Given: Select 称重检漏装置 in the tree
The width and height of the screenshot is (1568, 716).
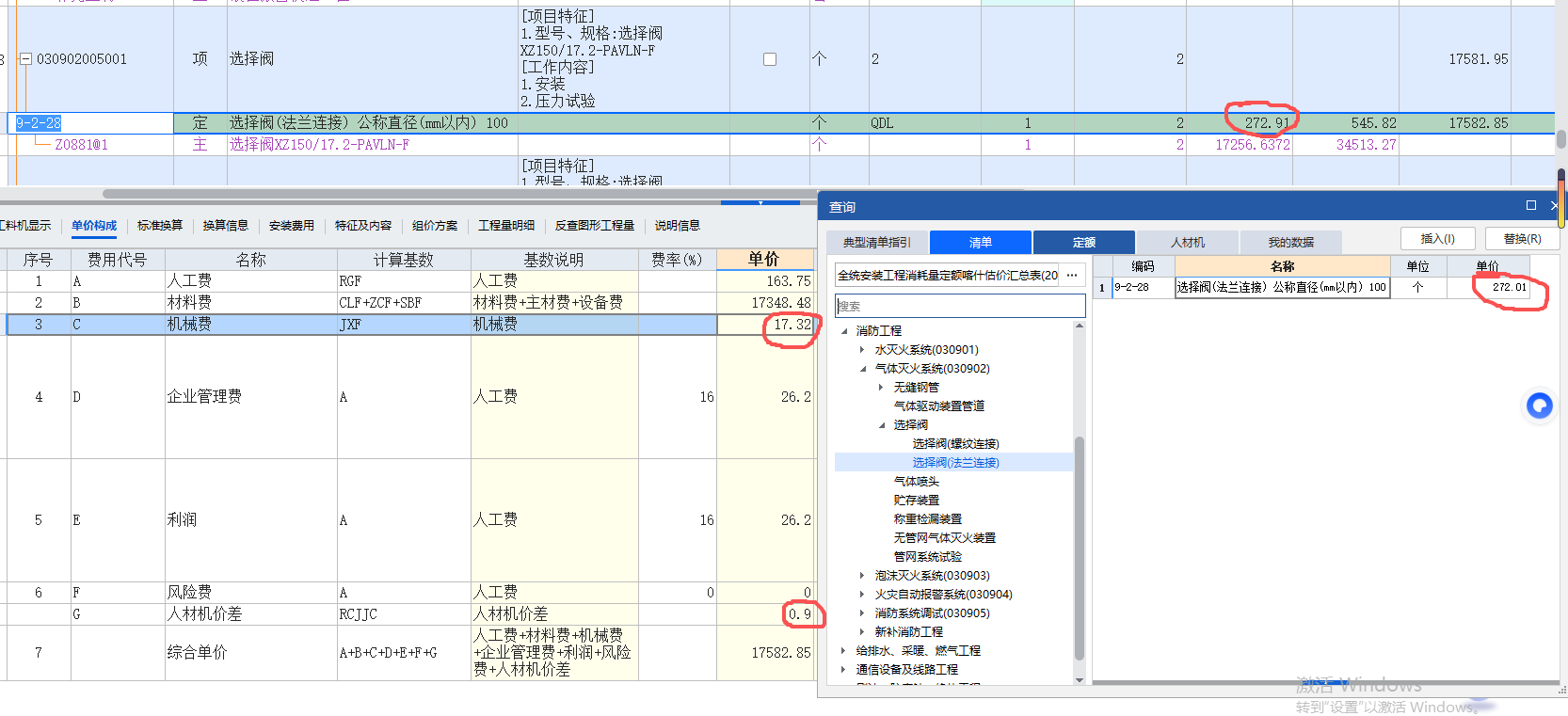Looking at the screenshot, I should click(x=927, y=519).
